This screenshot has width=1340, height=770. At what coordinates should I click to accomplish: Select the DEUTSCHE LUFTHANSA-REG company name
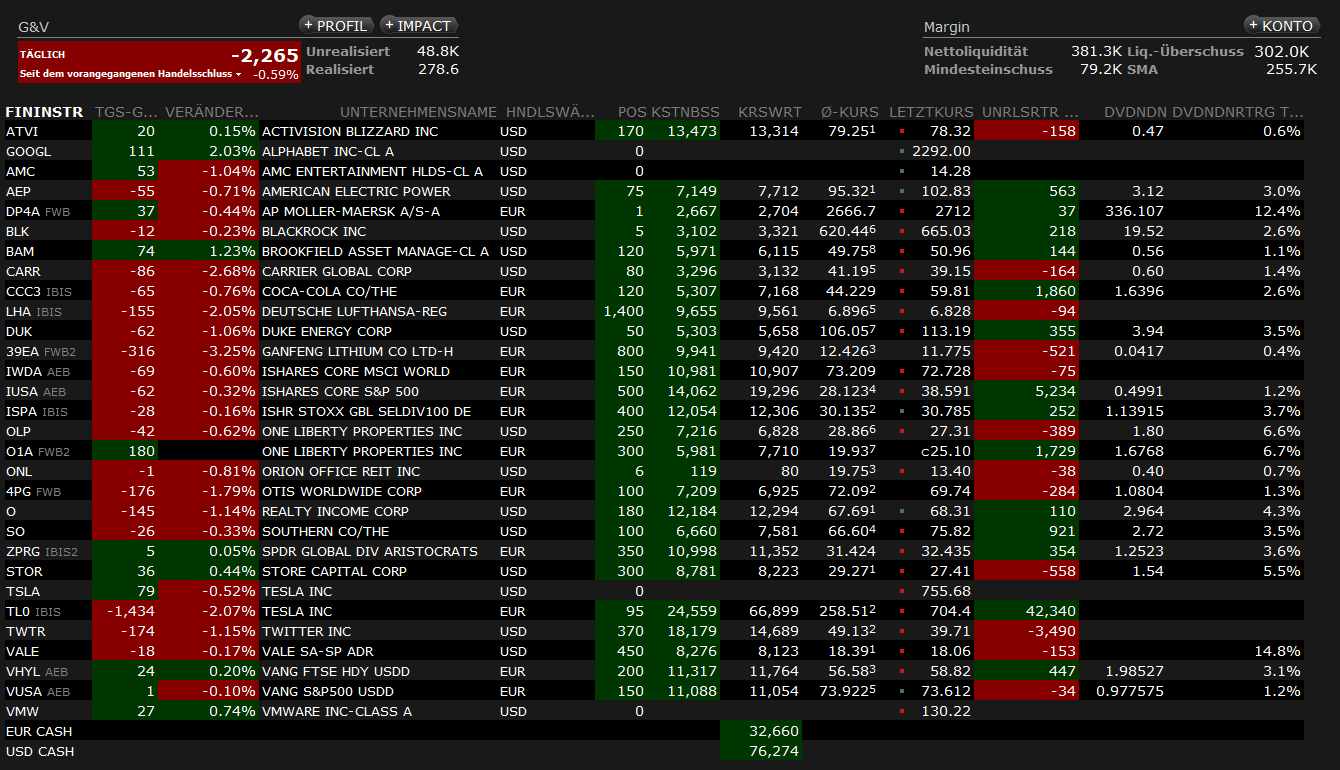tap(354, 311)
